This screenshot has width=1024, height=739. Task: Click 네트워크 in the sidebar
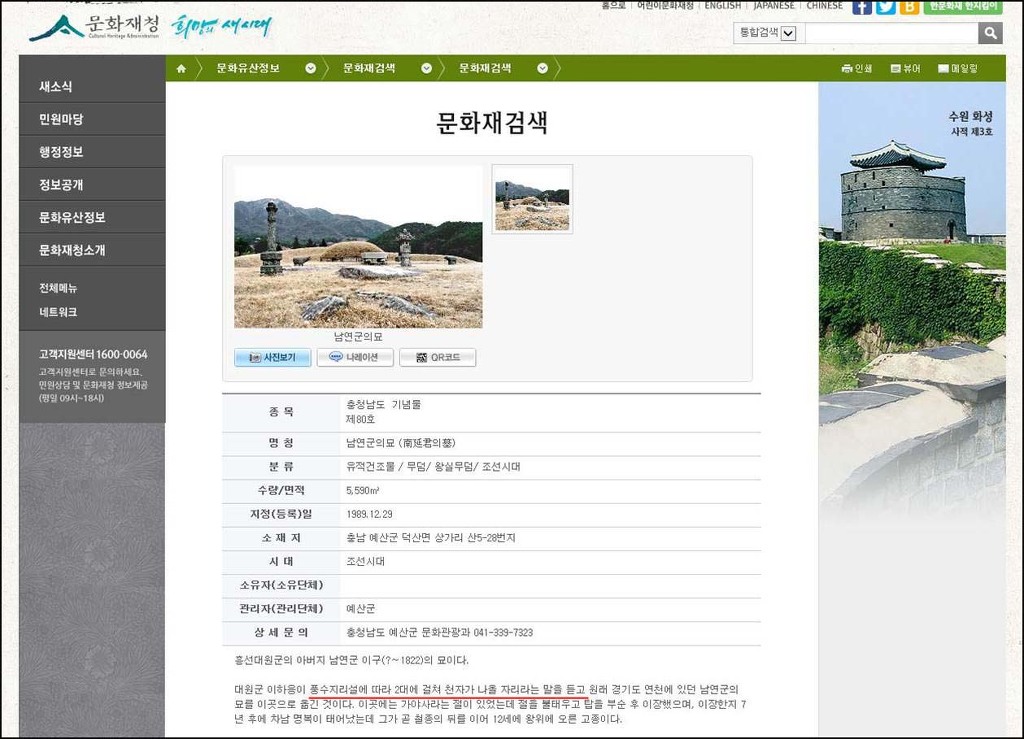point(58,312)
